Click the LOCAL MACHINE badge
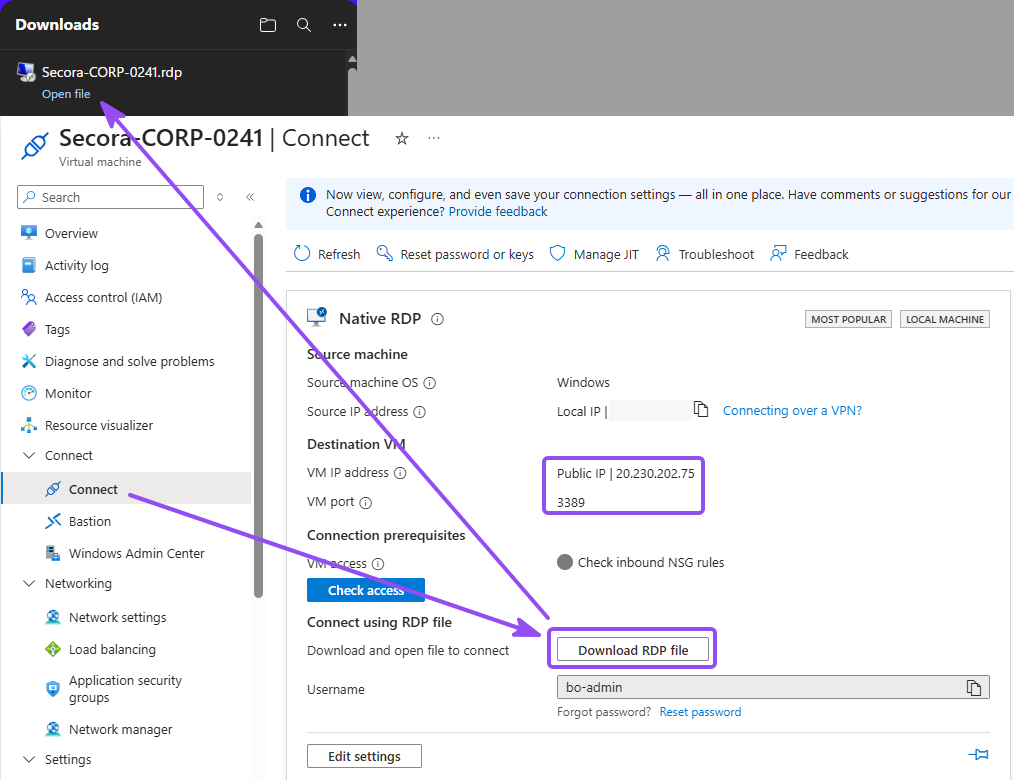The height and width of the screenshot is (780, 1014). [945, 320]
